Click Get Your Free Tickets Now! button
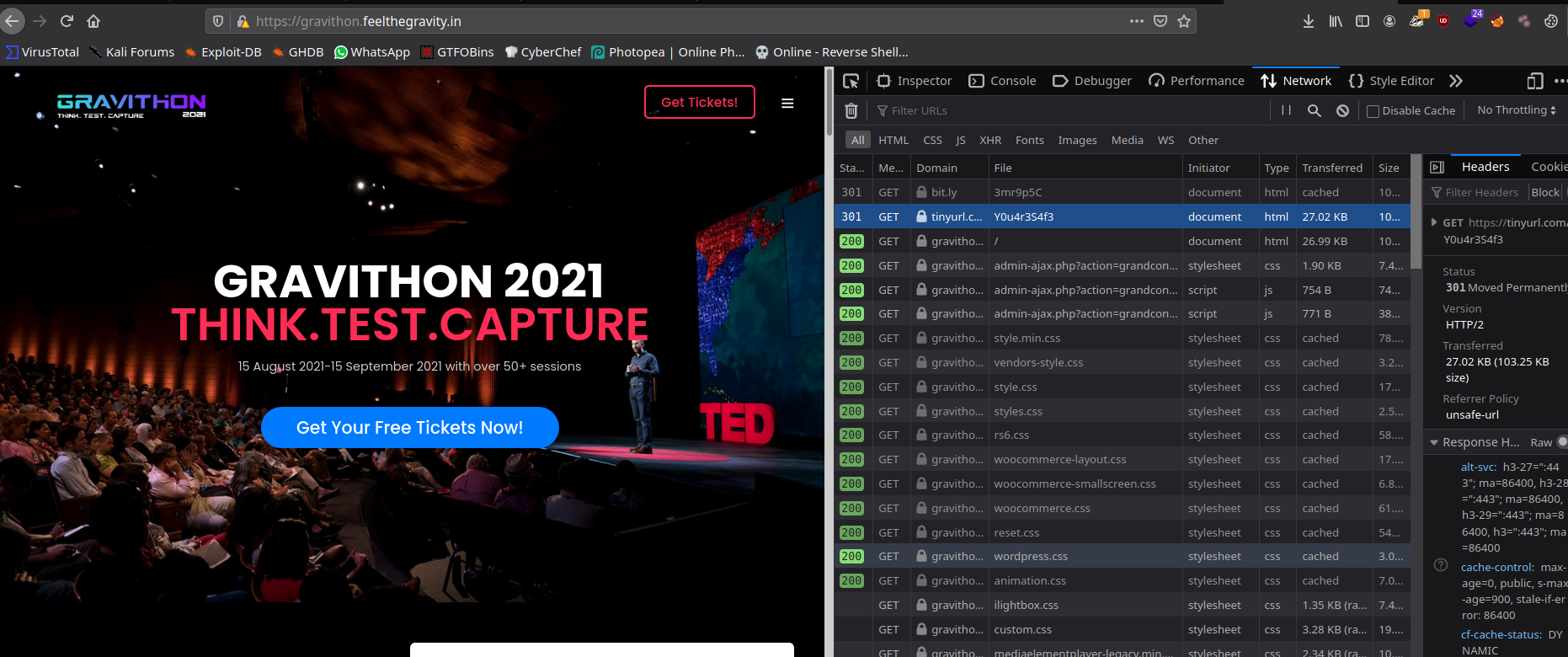The image size is (1568, 657). tap(409, 428)
